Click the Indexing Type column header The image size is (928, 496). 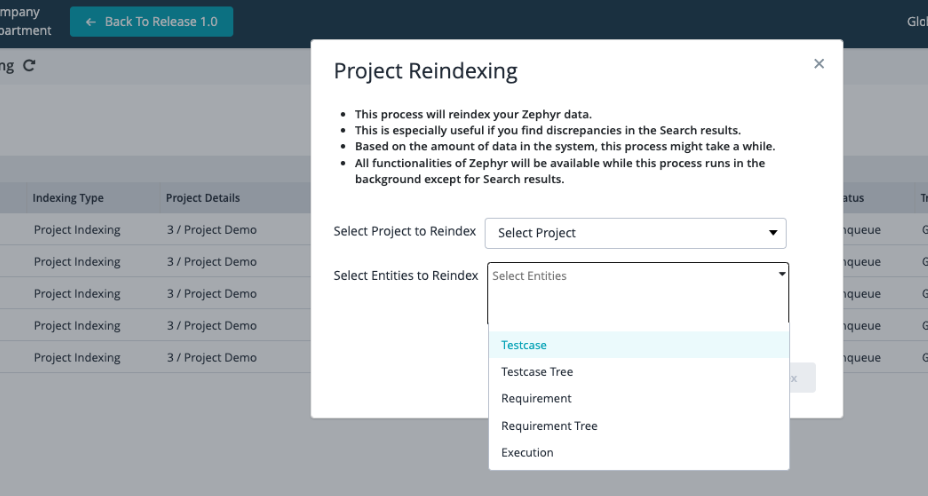pyautogui.click(x=68, y=198)
